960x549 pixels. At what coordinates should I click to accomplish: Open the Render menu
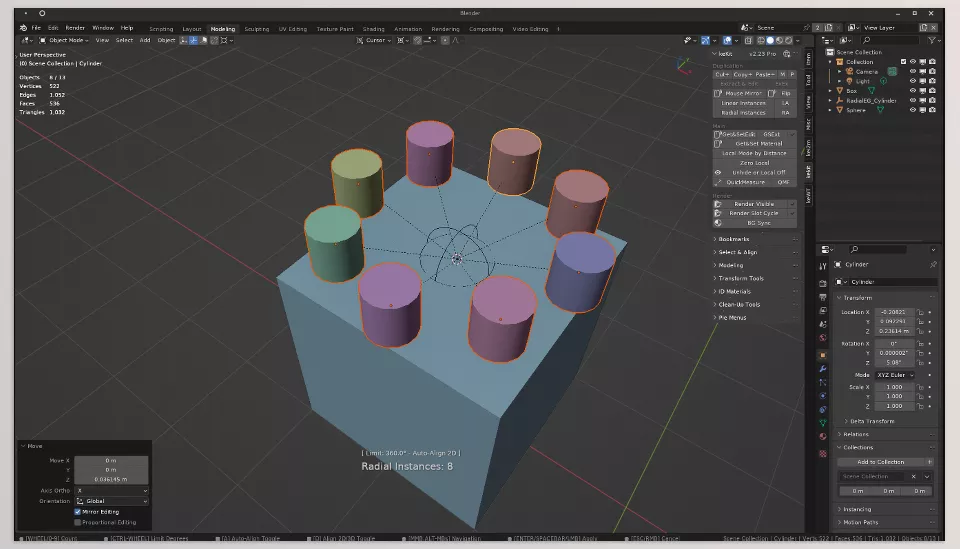point(75,28)
